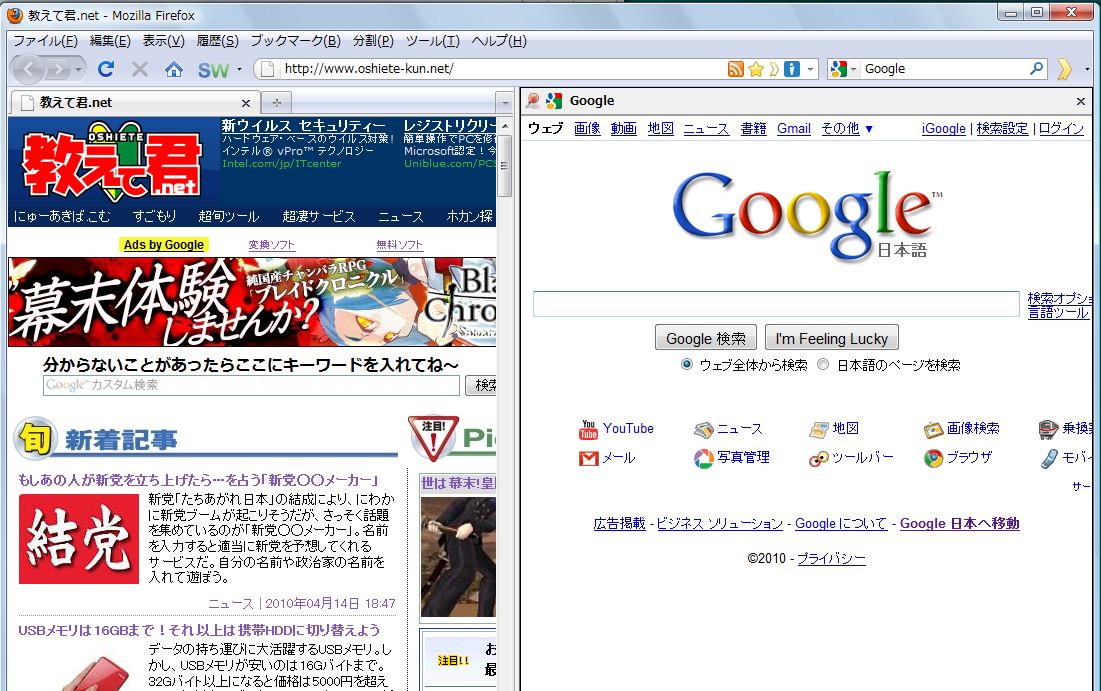
Task: Open the Google search engine selector
Action: (843, 69)
